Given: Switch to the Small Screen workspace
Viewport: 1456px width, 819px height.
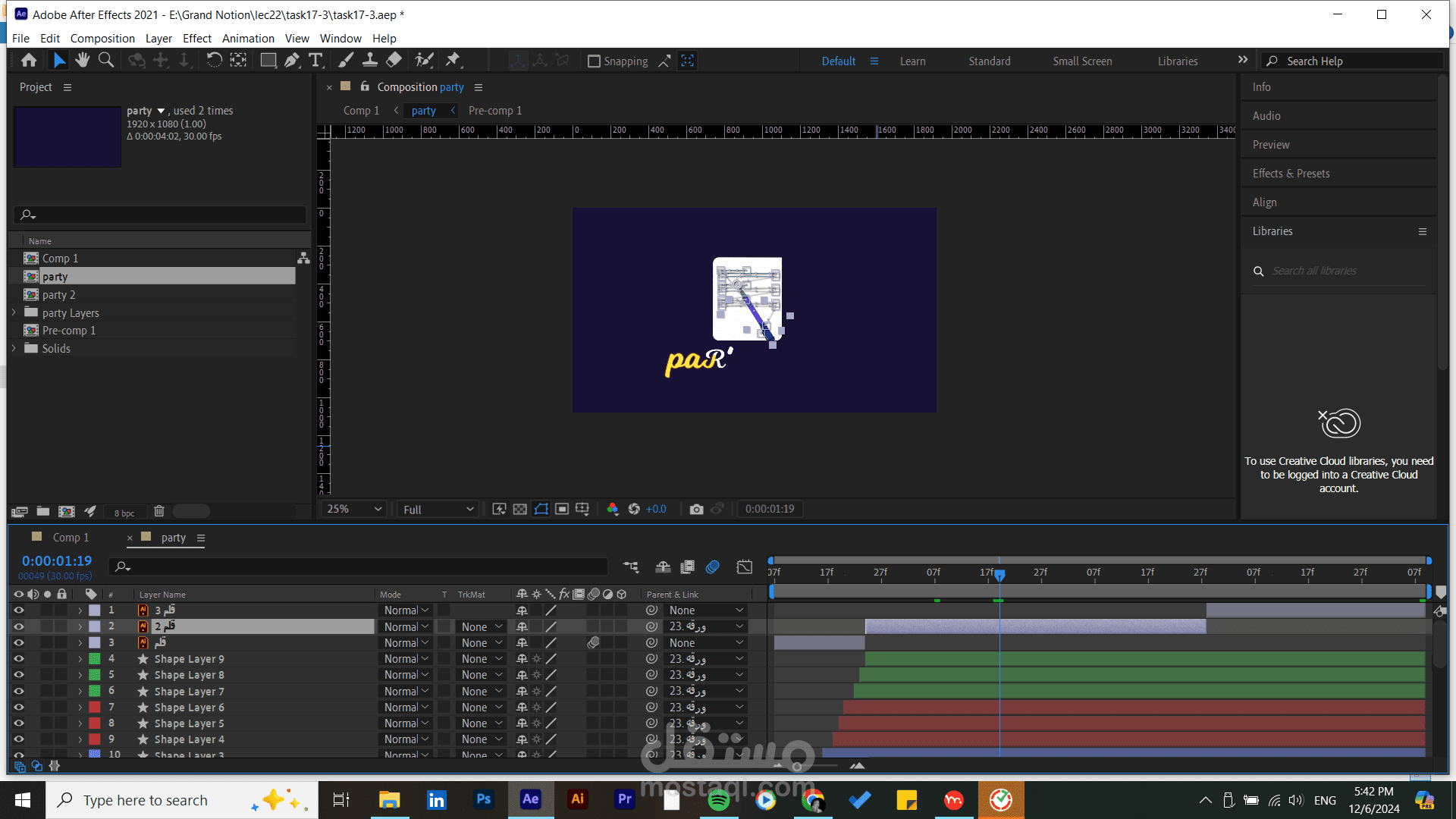Looking at the screenshot, I should point(1082,61).
